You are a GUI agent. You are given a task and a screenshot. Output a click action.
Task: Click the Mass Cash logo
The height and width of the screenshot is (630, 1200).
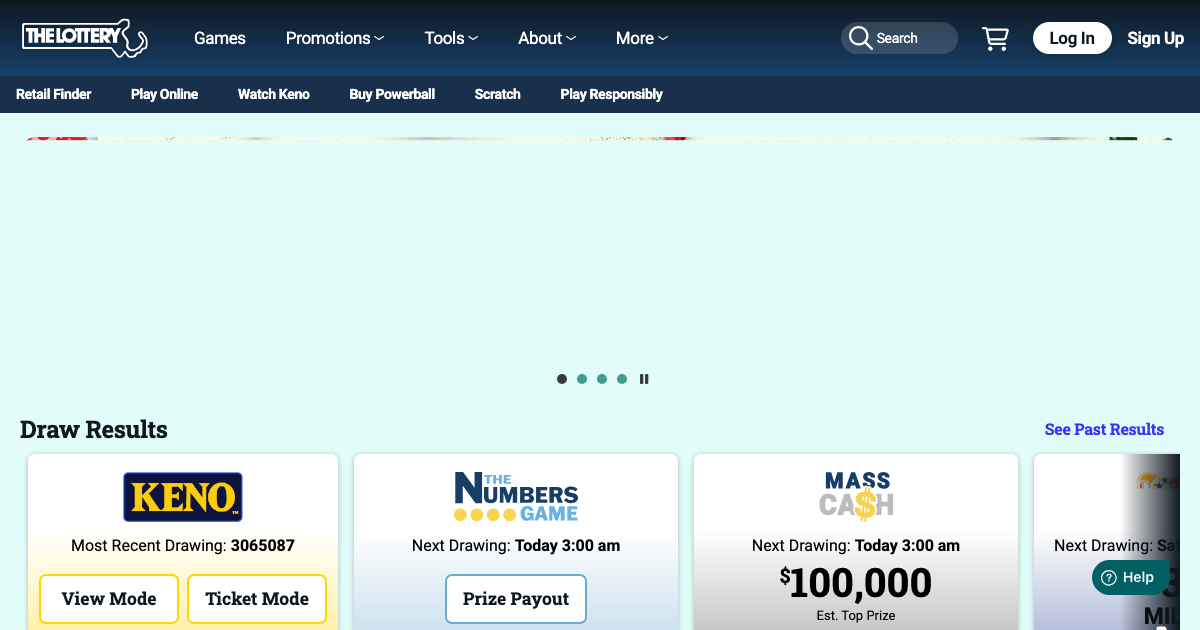pos(856,495)
